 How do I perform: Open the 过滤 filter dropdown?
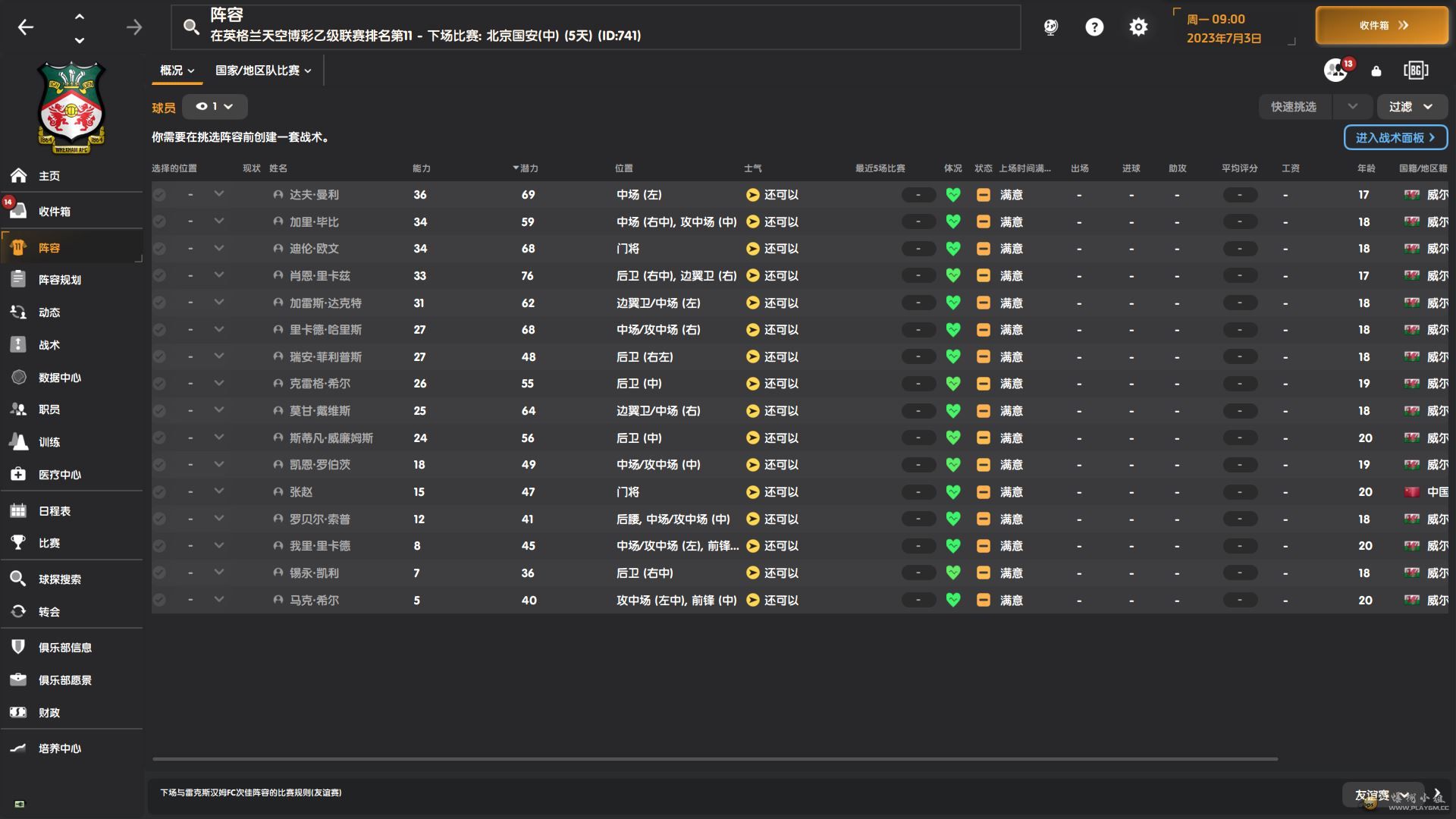click(x=1410, y=107)
